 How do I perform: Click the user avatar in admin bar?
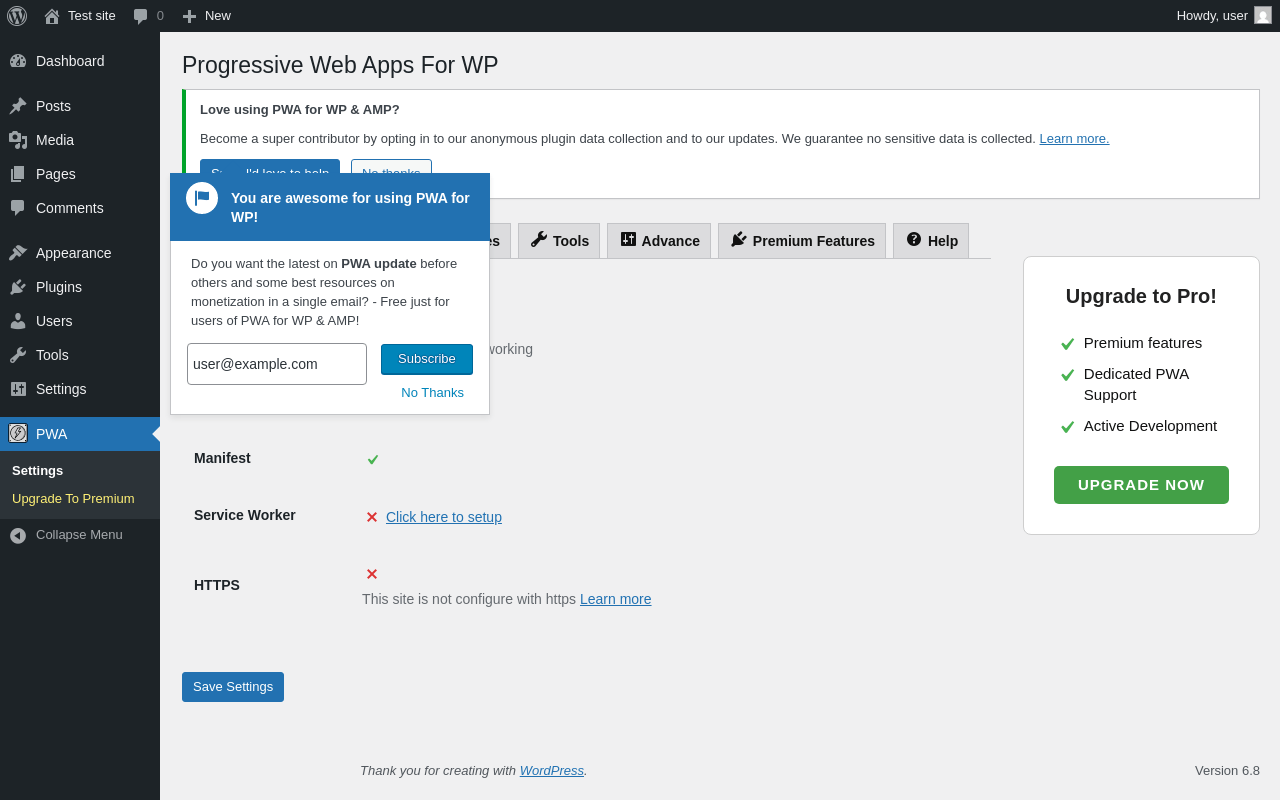1263,15
